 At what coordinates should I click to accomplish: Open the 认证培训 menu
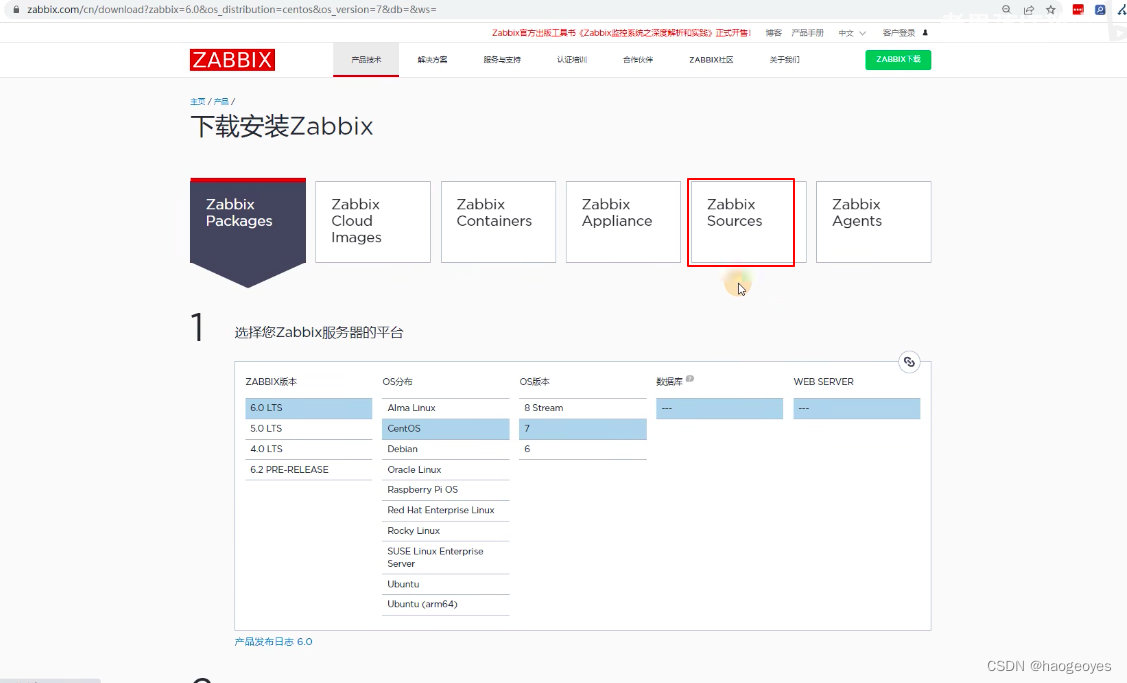point(571,60)
